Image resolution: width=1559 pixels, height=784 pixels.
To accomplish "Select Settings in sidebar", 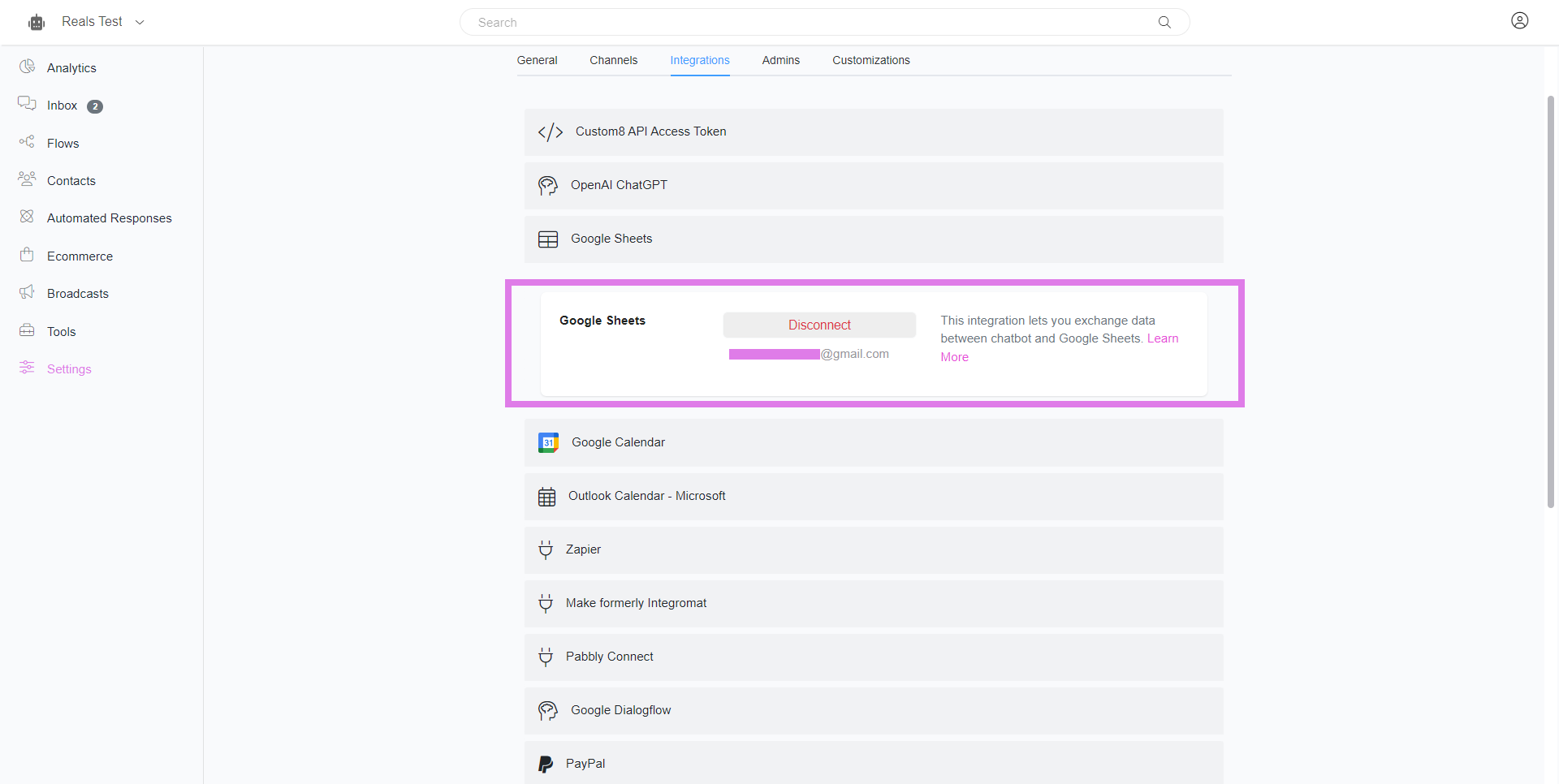I will [x=69, y=369].
